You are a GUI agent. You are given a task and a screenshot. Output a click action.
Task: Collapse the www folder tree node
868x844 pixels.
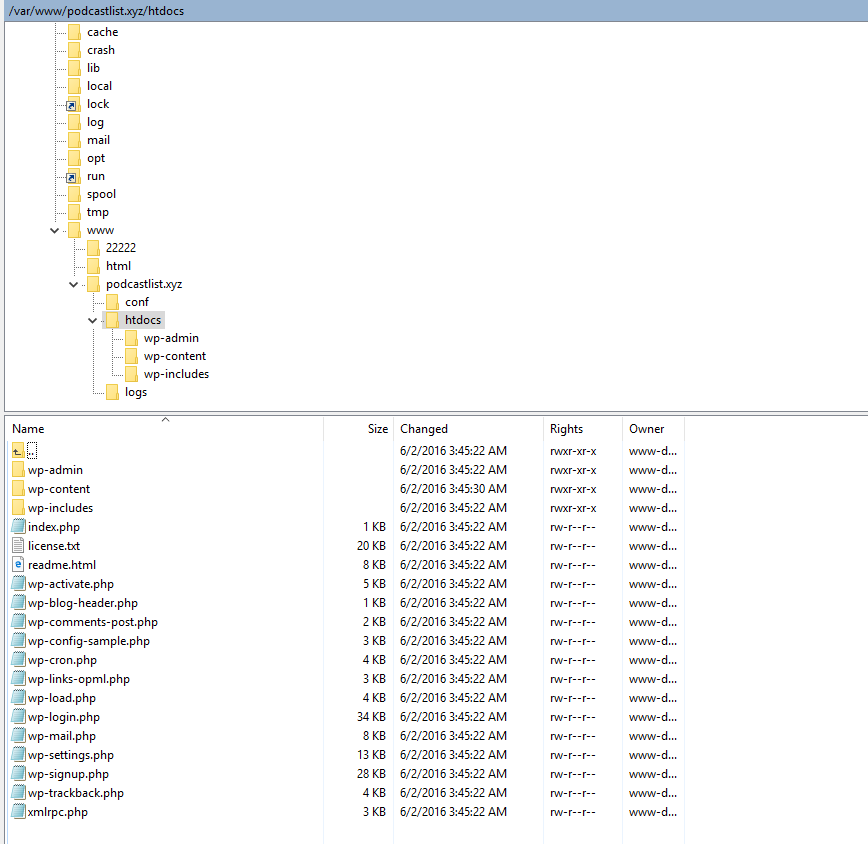(54, 230)
